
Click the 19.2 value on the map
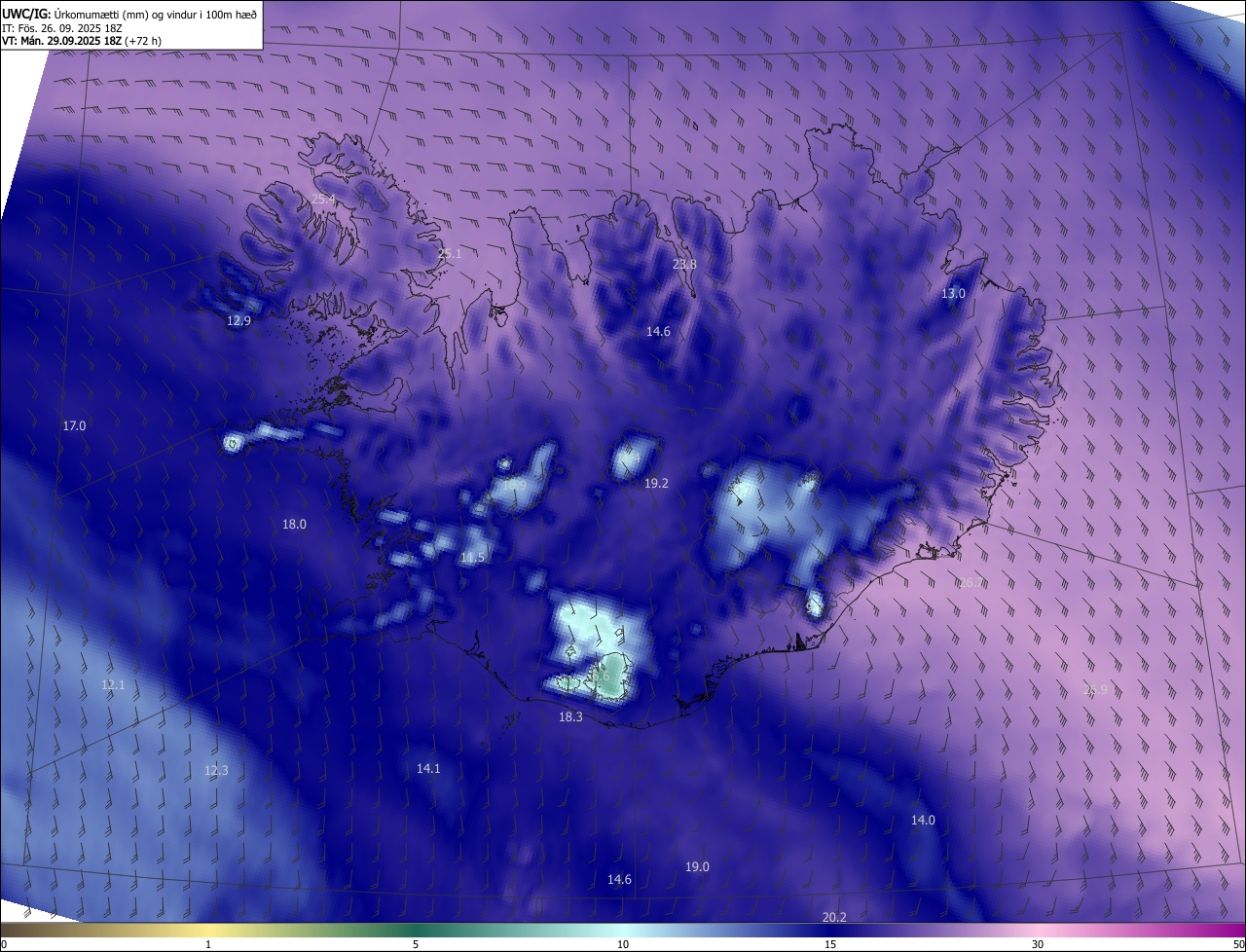tap(656, 484)
